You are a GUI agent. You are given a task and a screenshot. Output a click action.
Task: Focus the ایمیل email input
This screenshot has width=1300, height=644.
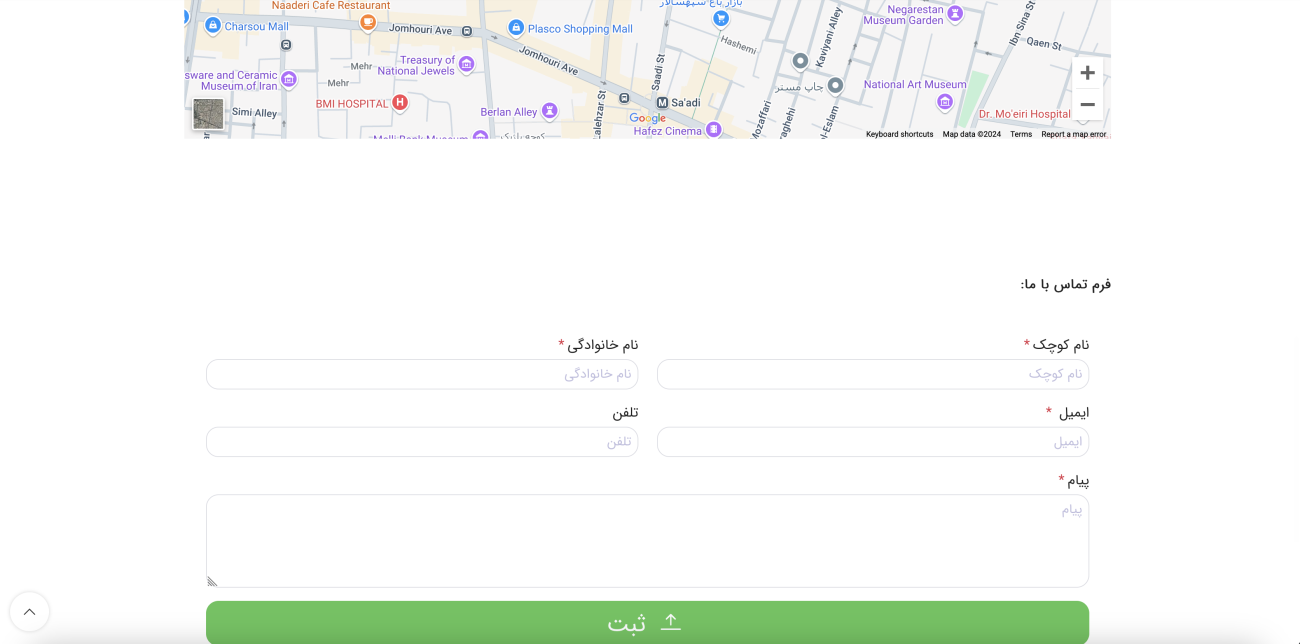click(x=872, y=442)
